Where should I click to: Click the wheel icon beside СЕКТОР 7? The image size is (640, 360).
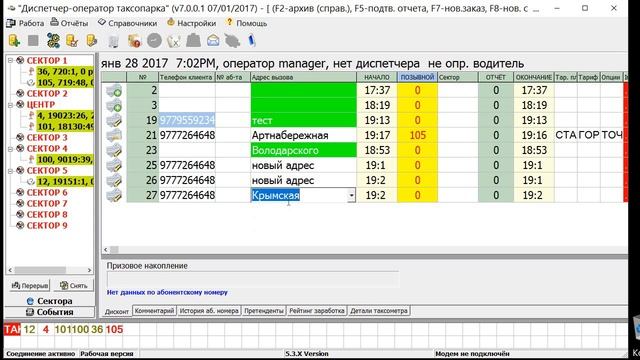click(x=20, y=203)
